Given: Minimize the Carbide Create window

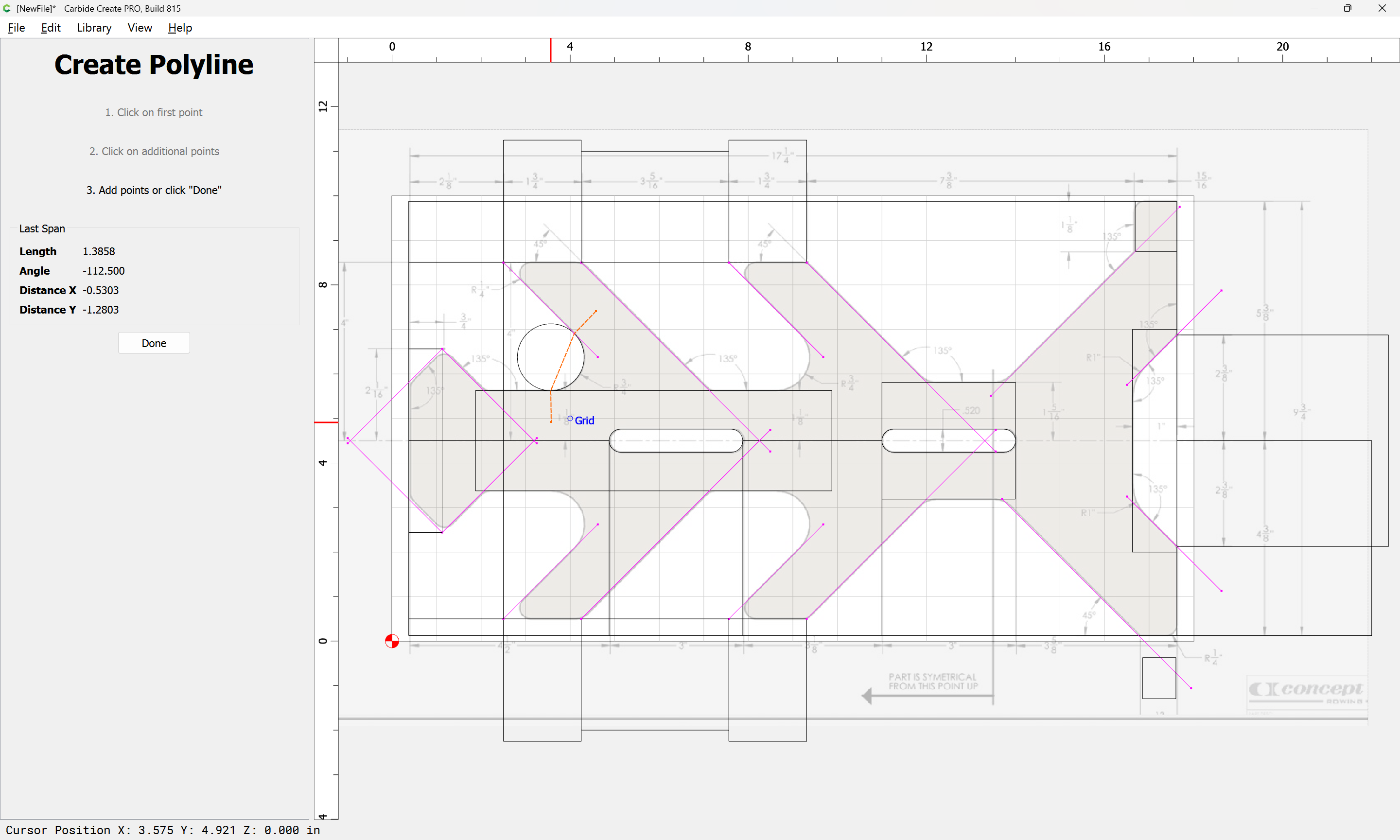Looking at the screenshot, I should [x=1314, y=8].
